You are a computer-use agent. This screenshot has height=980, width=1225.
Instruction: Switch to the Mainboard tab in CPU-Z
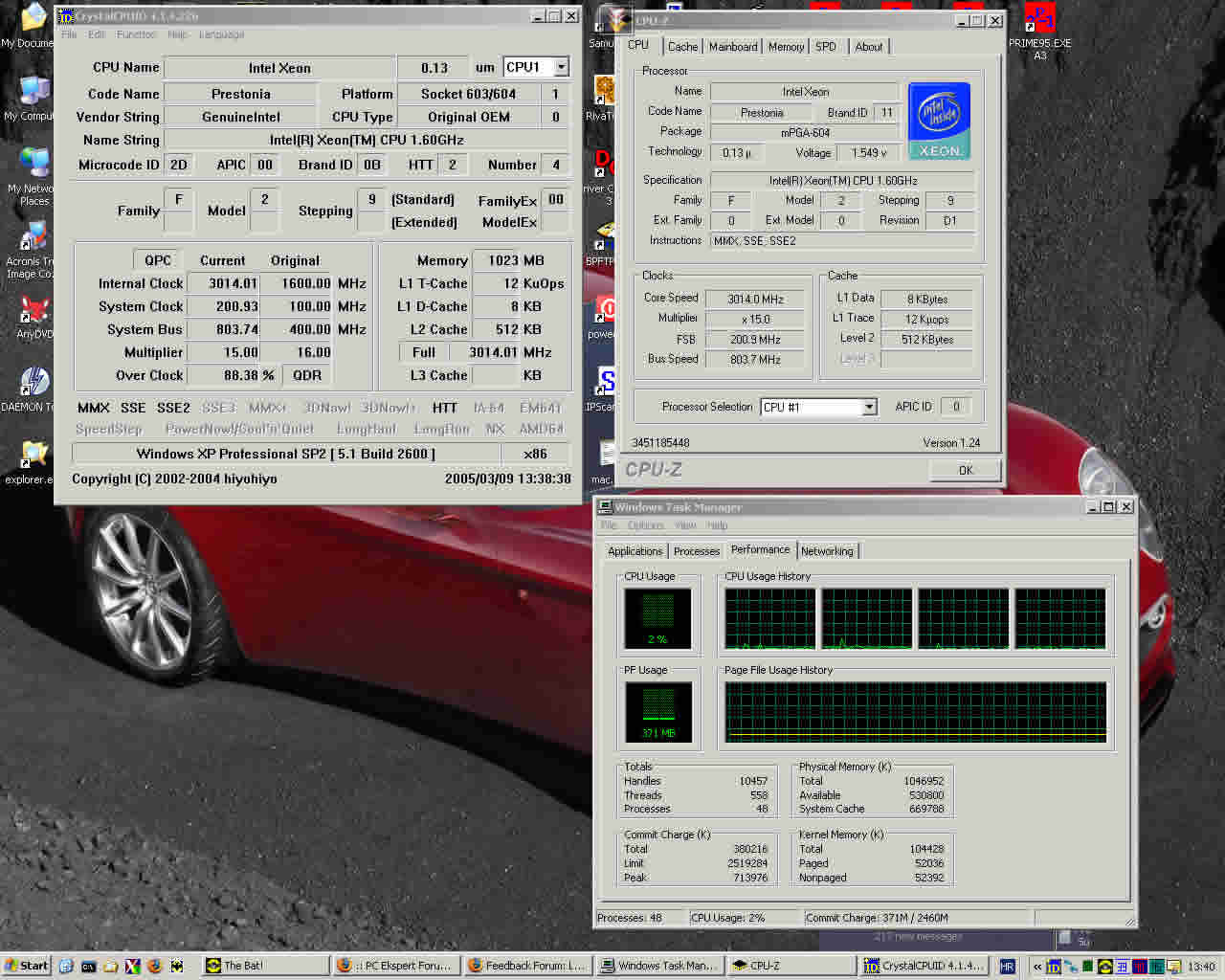pyautogui.click(x=733, y=47)
